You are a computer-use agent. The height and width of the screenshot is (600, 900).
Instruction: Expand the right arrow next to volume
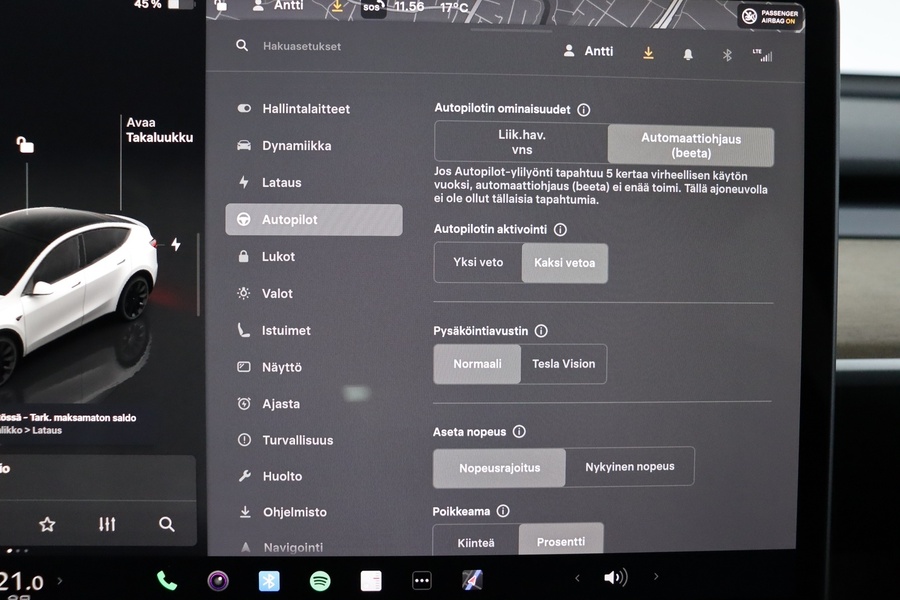pos(656,578)
